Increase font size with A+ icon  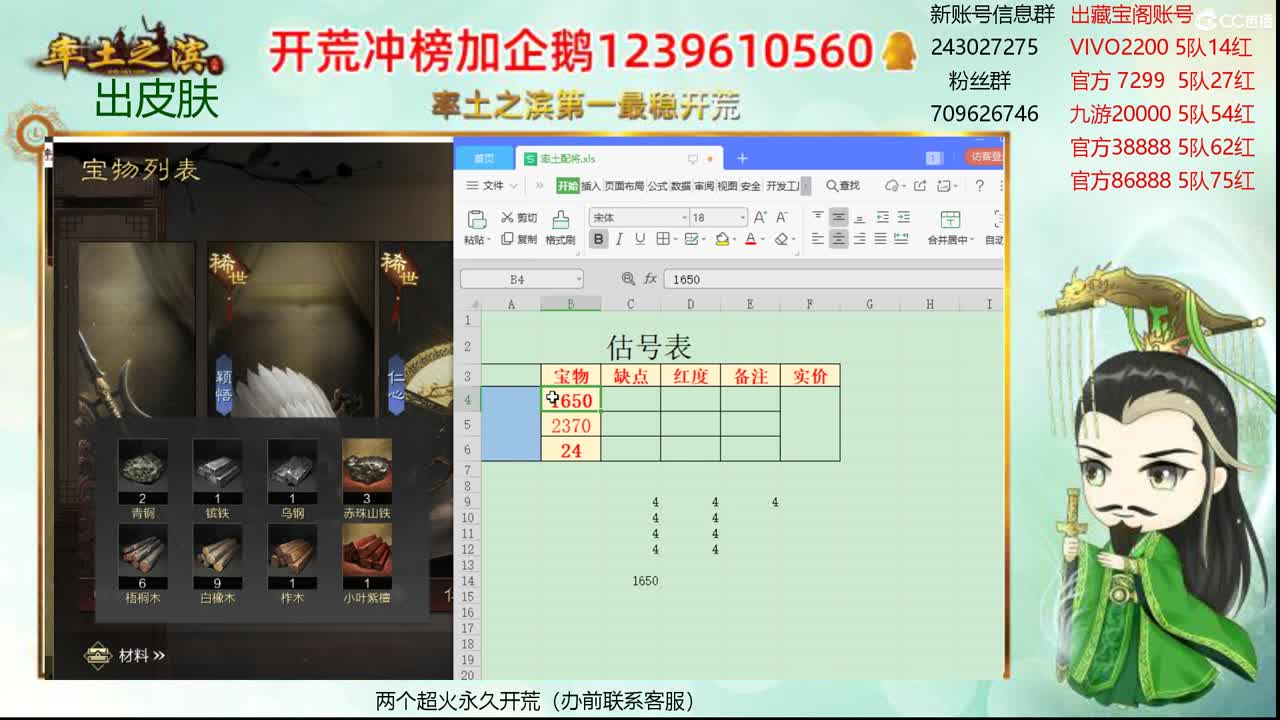click(760, 217)
